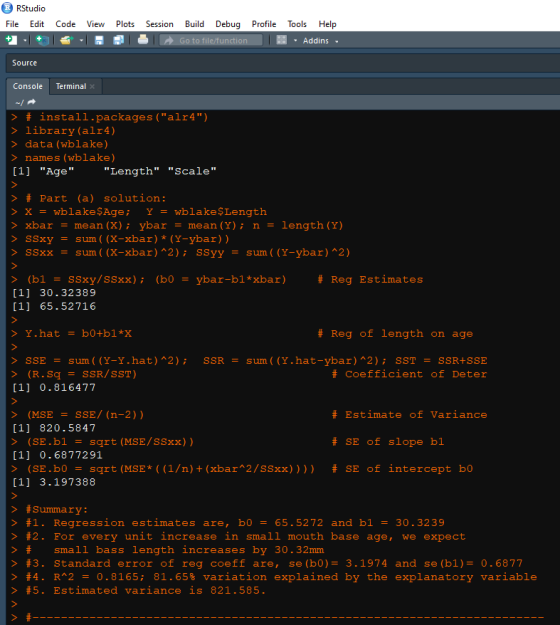Viewport: 560px width, 625px height.
Task: Click the SE.b0 output 3.197388
Action: [x=68, y=482]
